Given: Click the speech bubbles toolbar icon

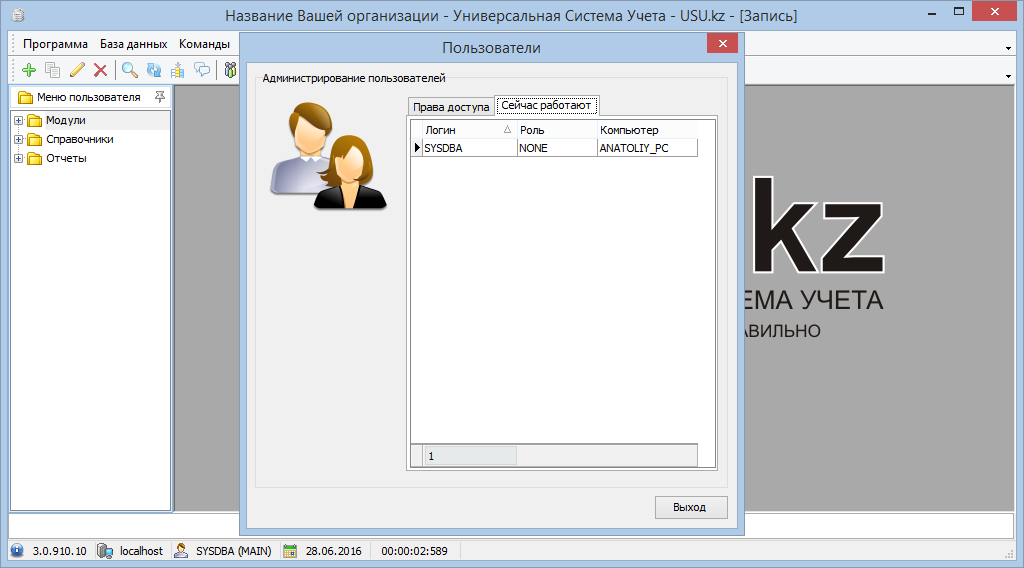Looking at the screenshot, I should (x=202, y=70).
